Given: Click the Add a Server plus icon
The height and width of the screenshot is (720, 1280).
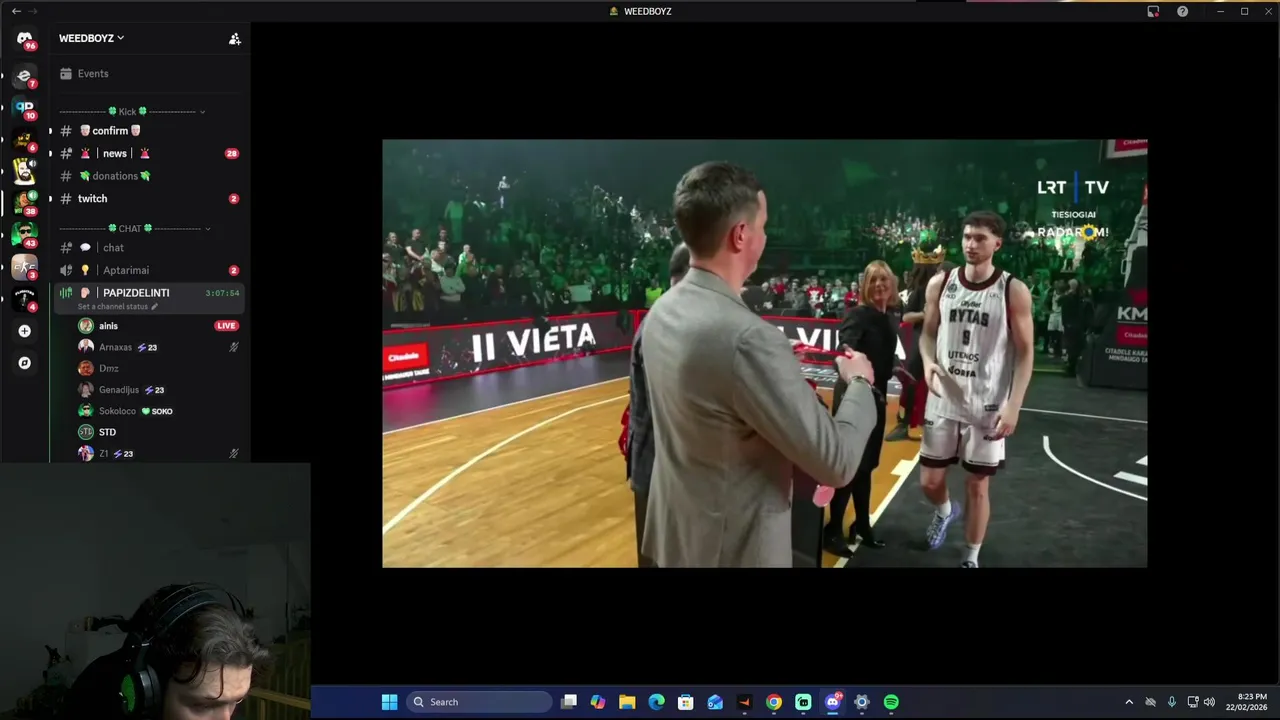Looking at the screenshot, I should coord(24,331).
